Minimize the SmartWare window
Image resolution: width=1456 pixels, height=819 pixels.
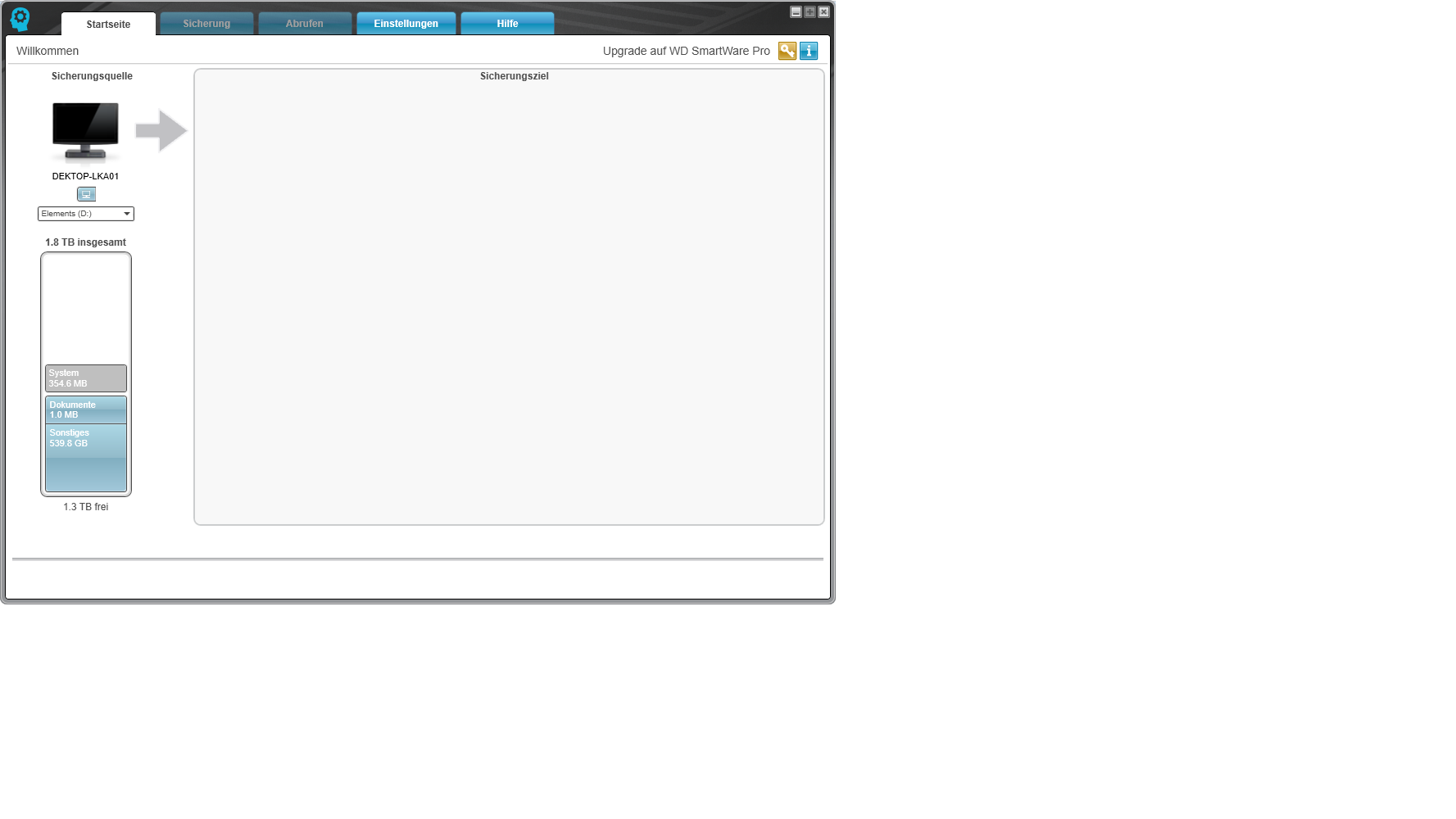pyautogui.click(x=796, y=11)
